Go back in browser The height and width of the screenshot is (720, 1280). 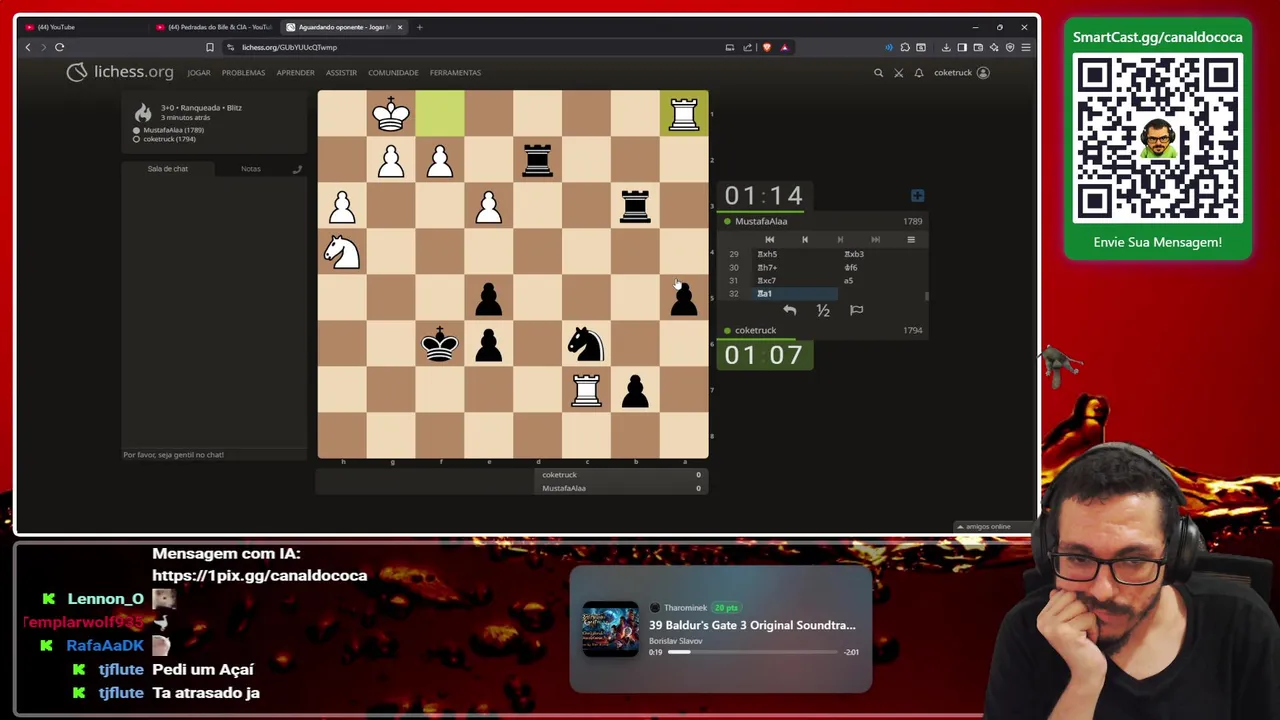[28, 47]
